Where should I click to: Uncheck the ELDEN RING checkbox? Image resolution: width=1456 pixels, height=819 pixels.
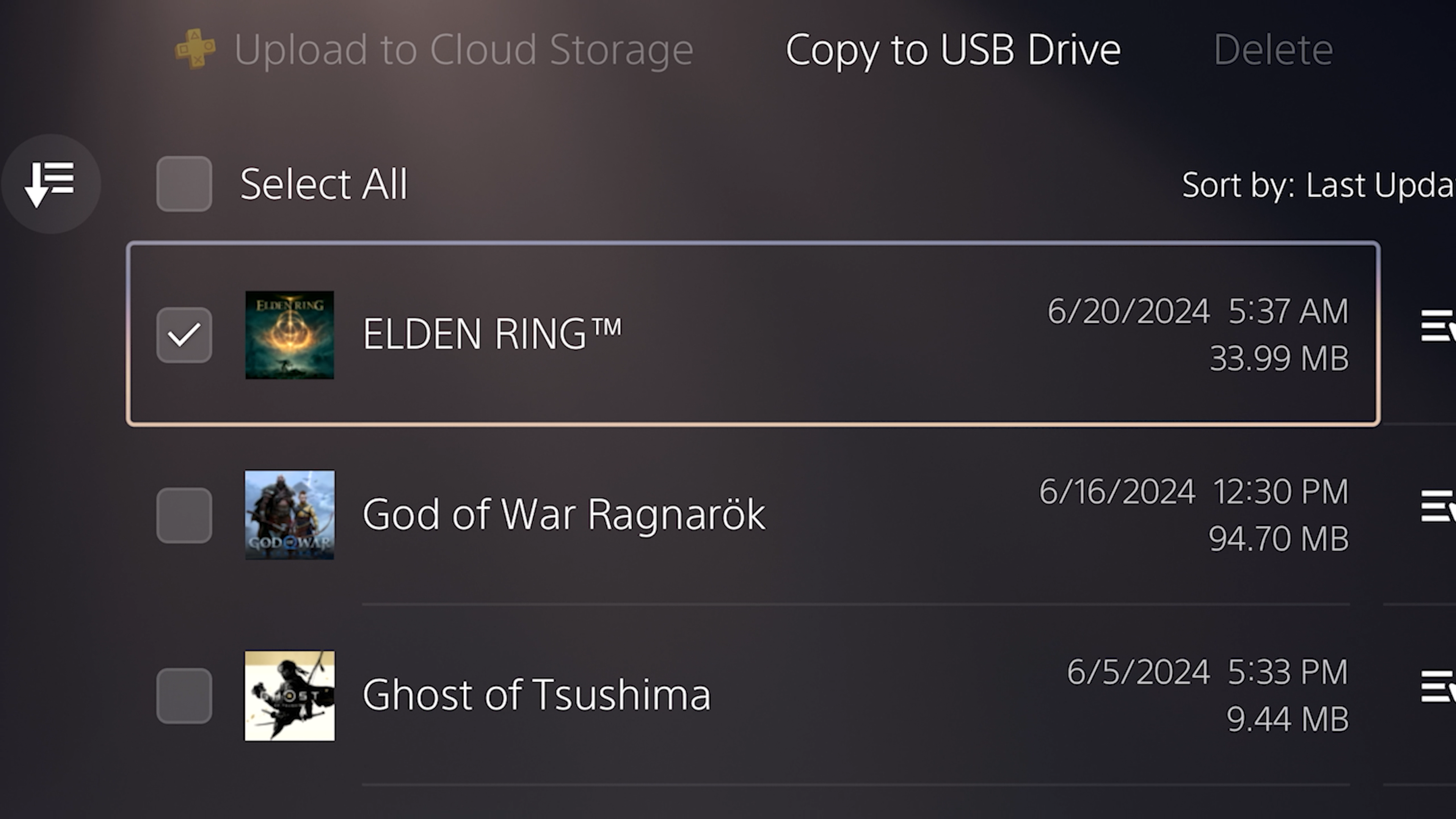tap(184, 334)
